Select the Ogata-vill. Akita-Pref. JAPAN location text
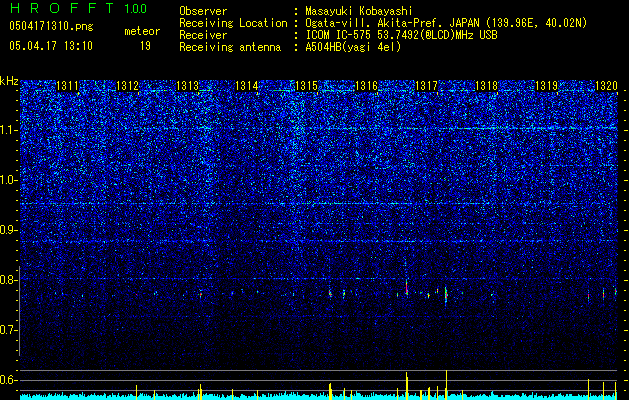This screenshot has width=629, height=400. (446, 23)
